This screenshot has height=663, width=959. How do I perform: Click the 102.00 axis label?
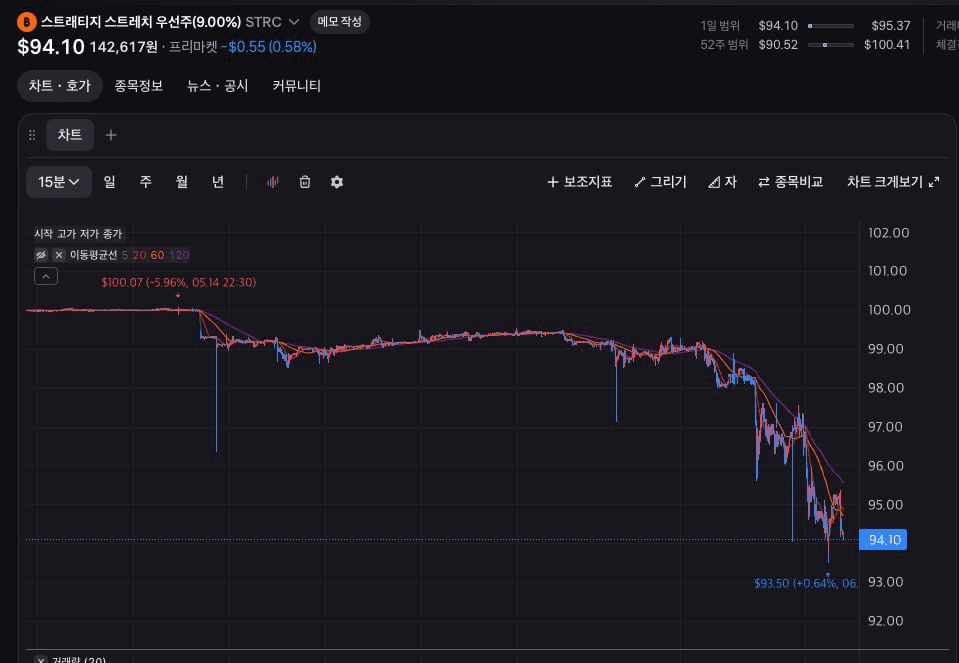point(889,232)
